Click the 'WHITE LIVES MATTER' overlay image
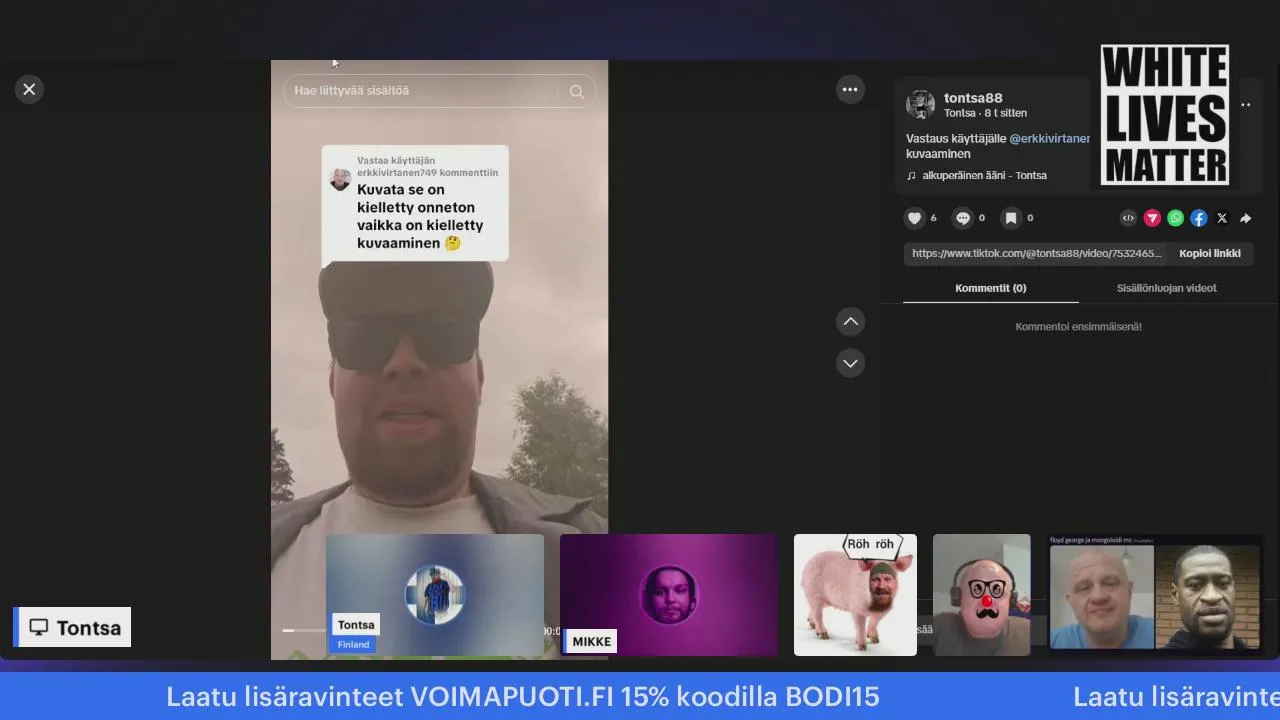This screenshot has width=1280, height=720. pos(1165,114)
